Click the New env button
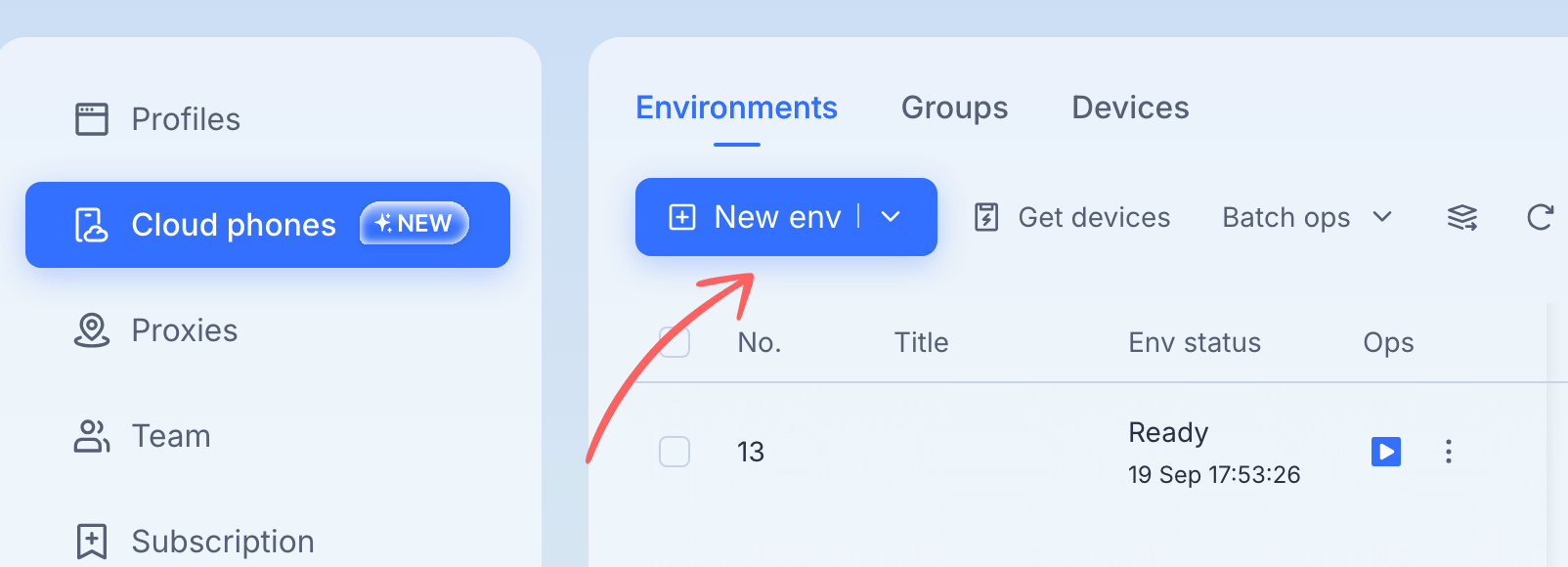 tap(756, 217)
